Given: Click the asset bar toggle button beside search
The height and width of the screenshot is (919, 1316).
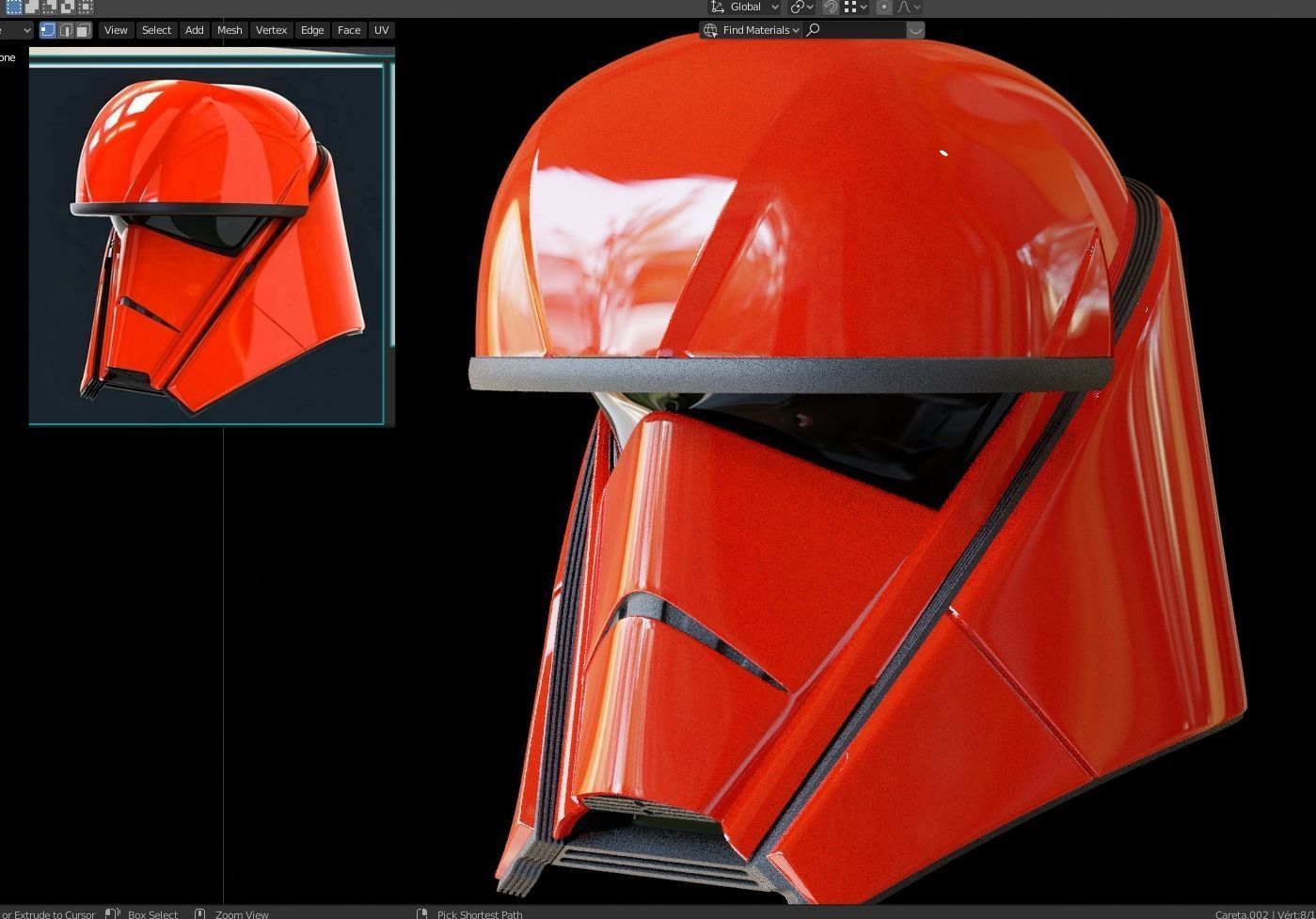Looking at the screenshot, I should (915, 30).
